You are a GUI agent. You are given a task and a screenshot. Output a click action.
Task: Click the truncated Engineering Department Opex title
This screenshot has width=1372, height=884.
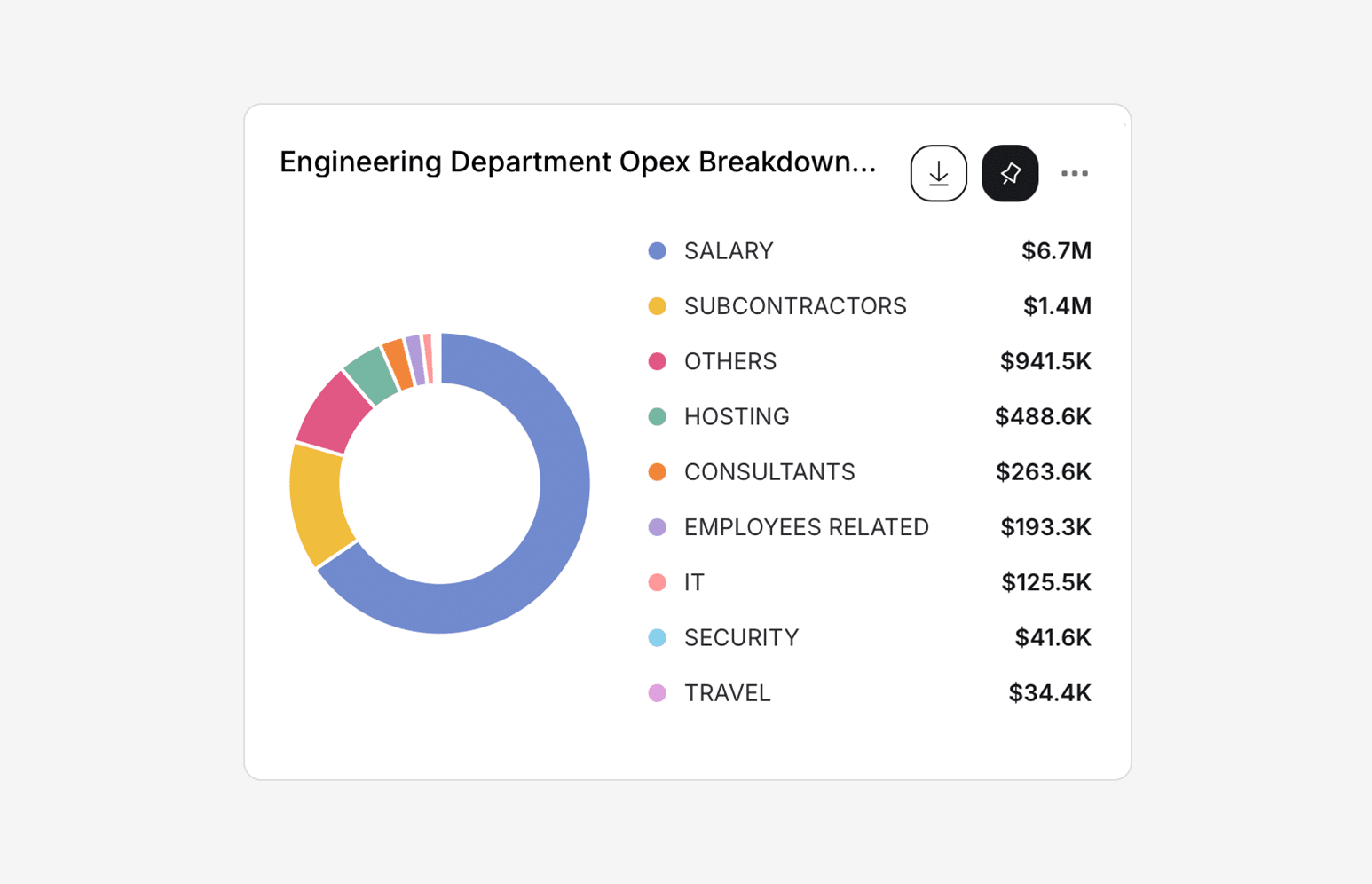click(578, 162)
